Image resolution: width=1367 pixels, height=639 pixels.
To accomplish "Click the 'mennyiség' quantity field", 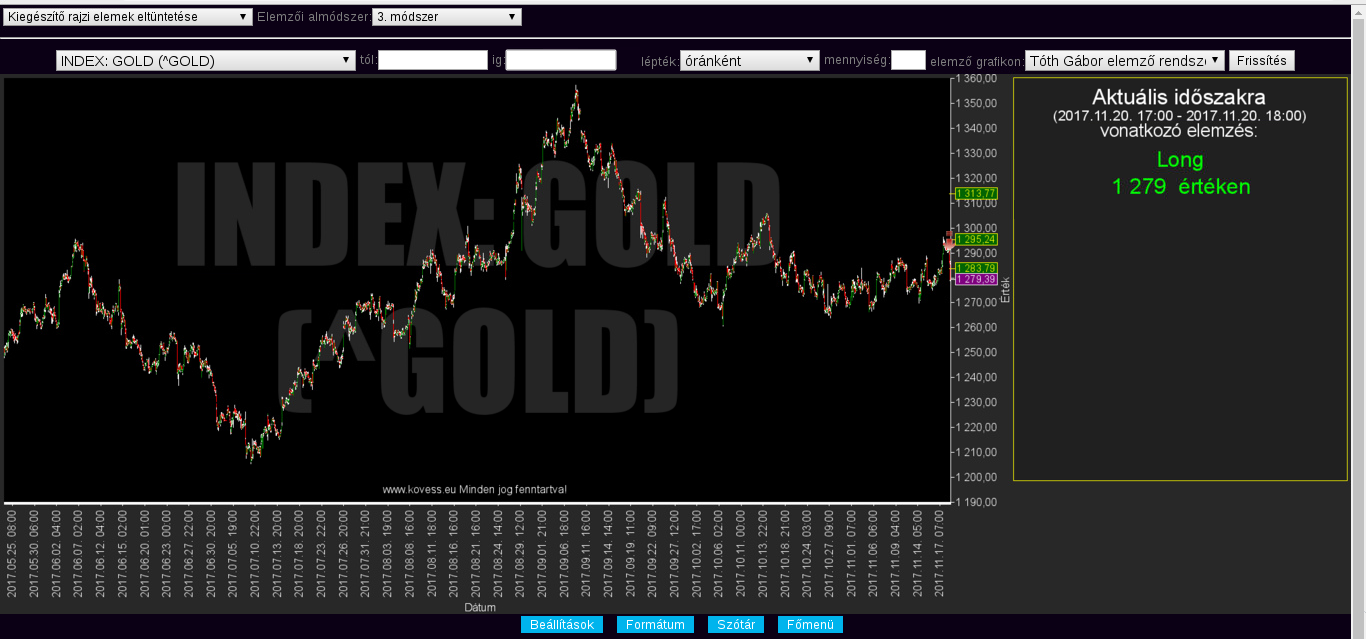I will [x=908, y=61].
